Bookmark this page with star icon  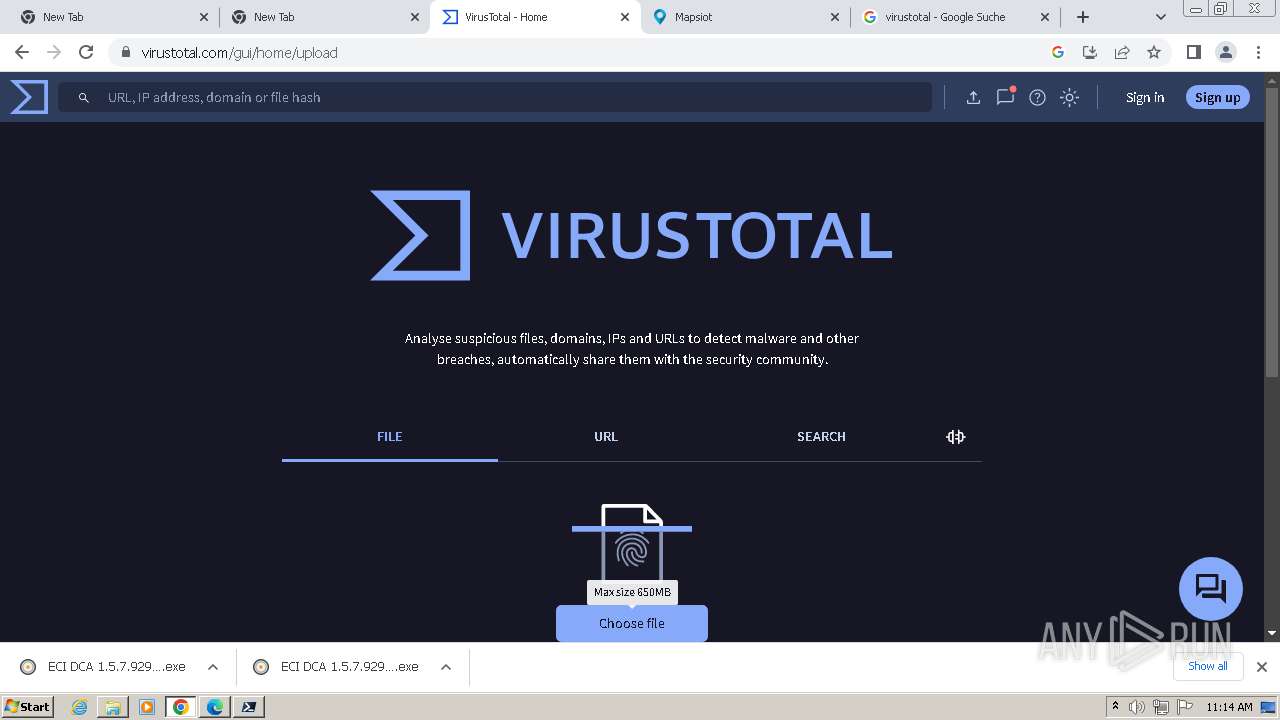[1154, 52]
